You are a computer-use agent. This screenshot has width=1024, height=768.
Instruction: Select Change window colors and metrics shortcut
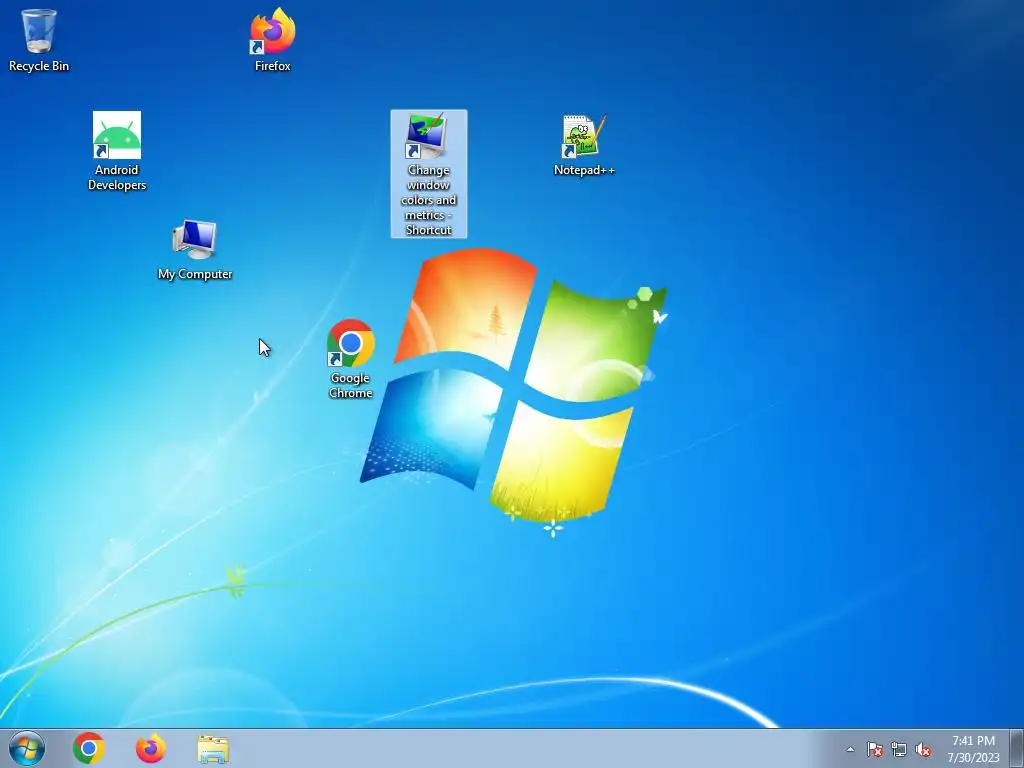[x=428, y=174]
